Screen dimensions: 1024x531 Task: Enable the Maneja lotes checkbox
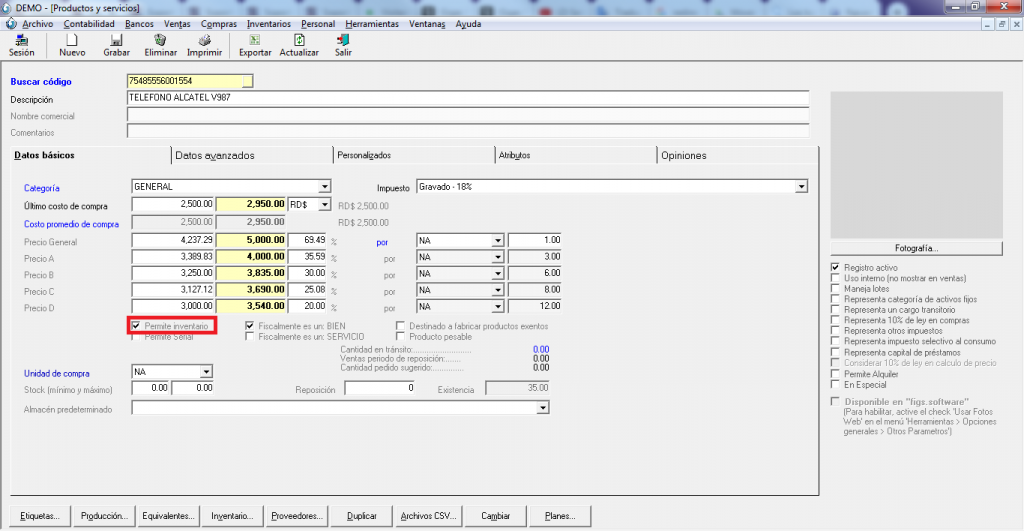pos(836,289)
